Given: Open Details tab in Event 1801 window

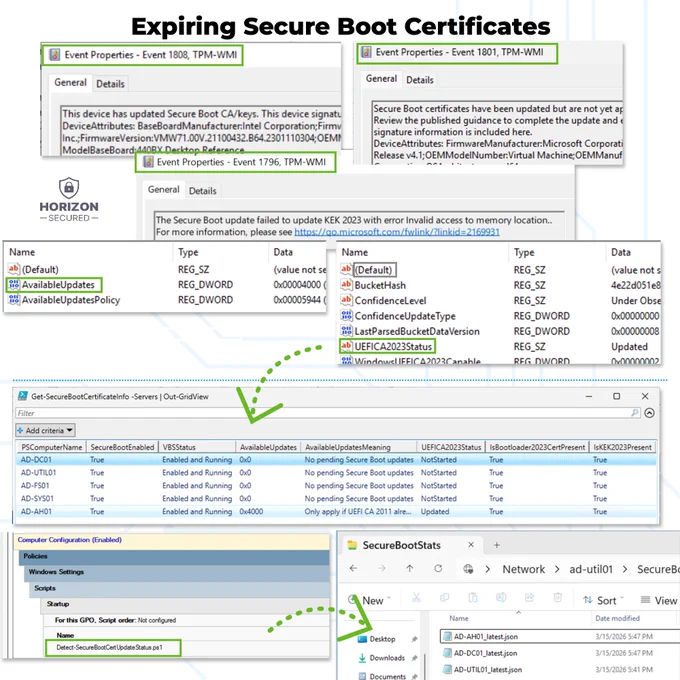Looking at the screenshot, I should [420, 80].
